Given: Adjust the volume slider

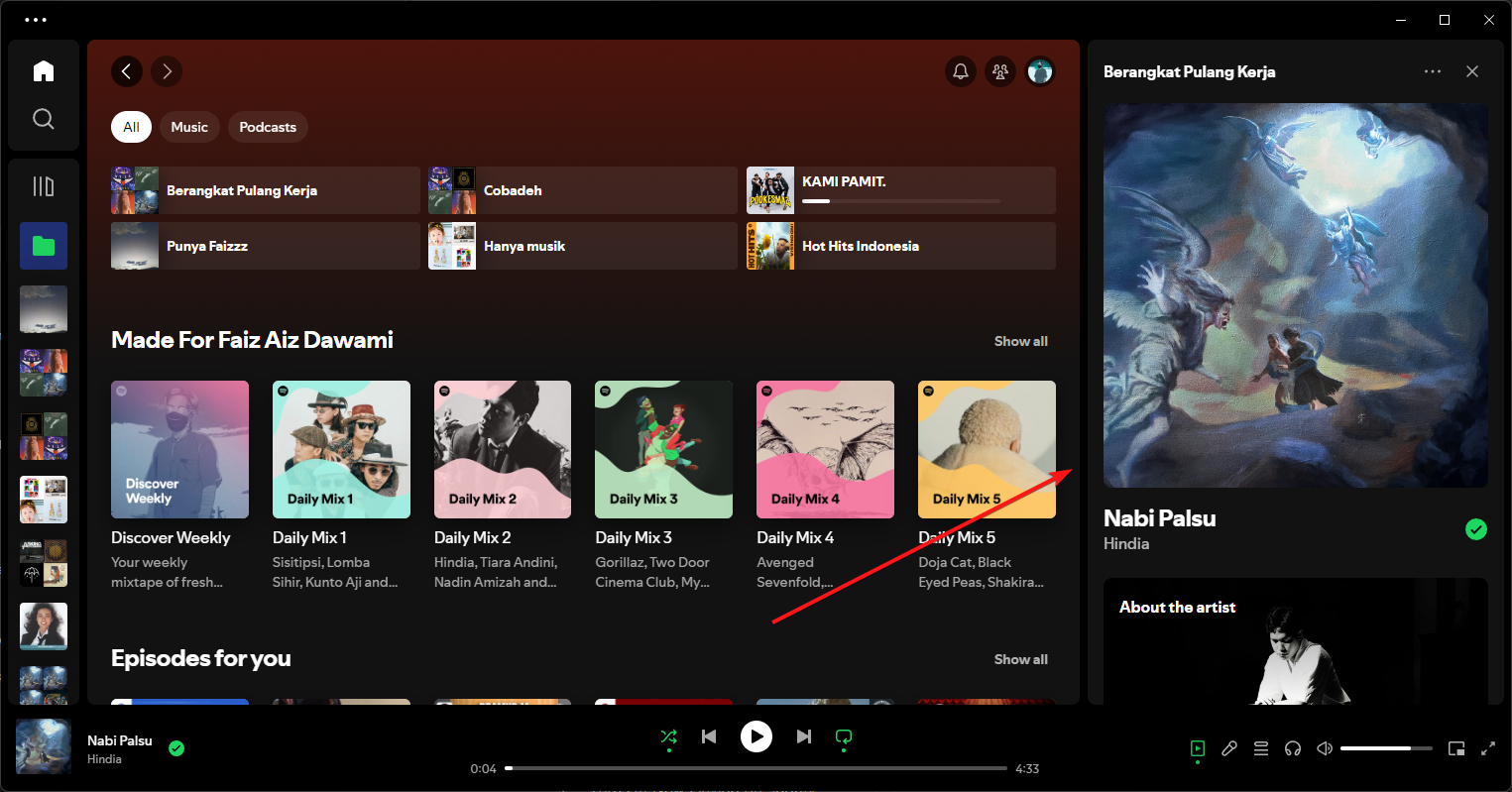Looking at the screenshot, I should (x=1386, y=748).
